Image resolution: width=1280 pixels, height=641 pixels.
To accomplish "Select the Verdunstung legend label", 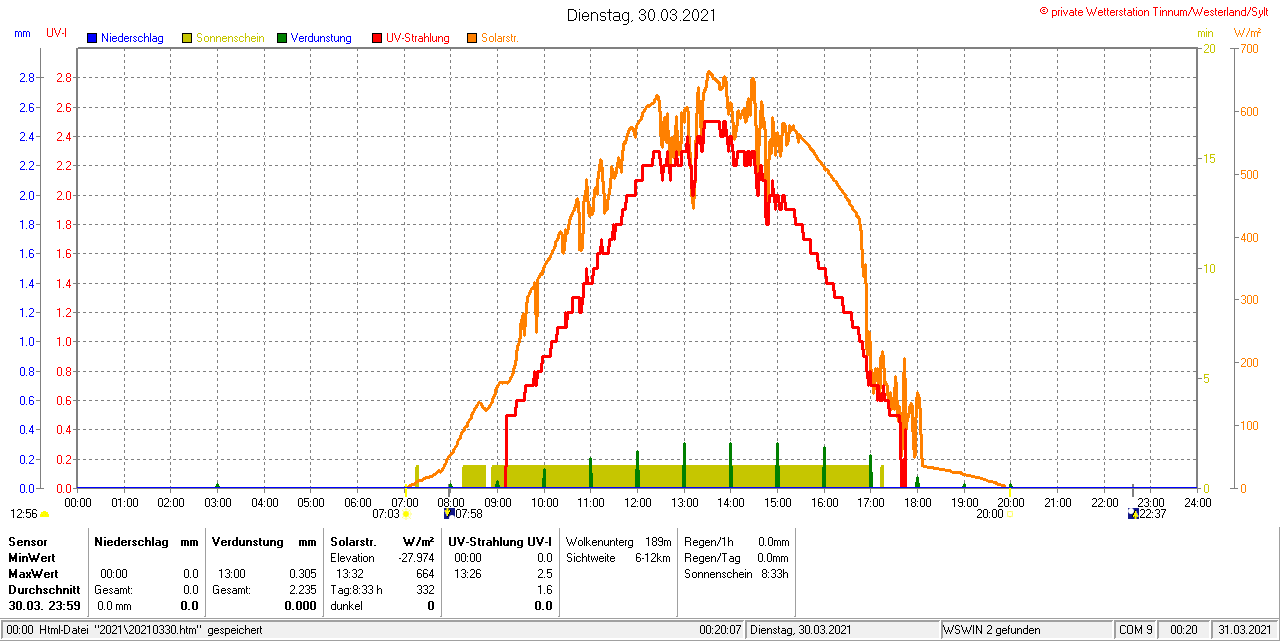I will (321, 38).
